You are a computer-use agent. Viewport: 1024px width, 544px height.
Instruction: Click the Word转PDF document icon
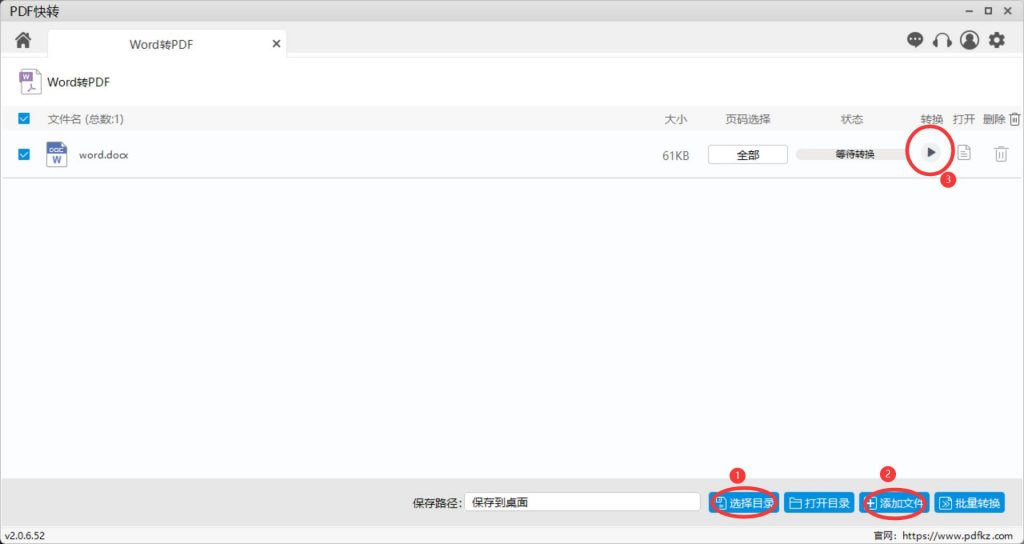[31, 82]
